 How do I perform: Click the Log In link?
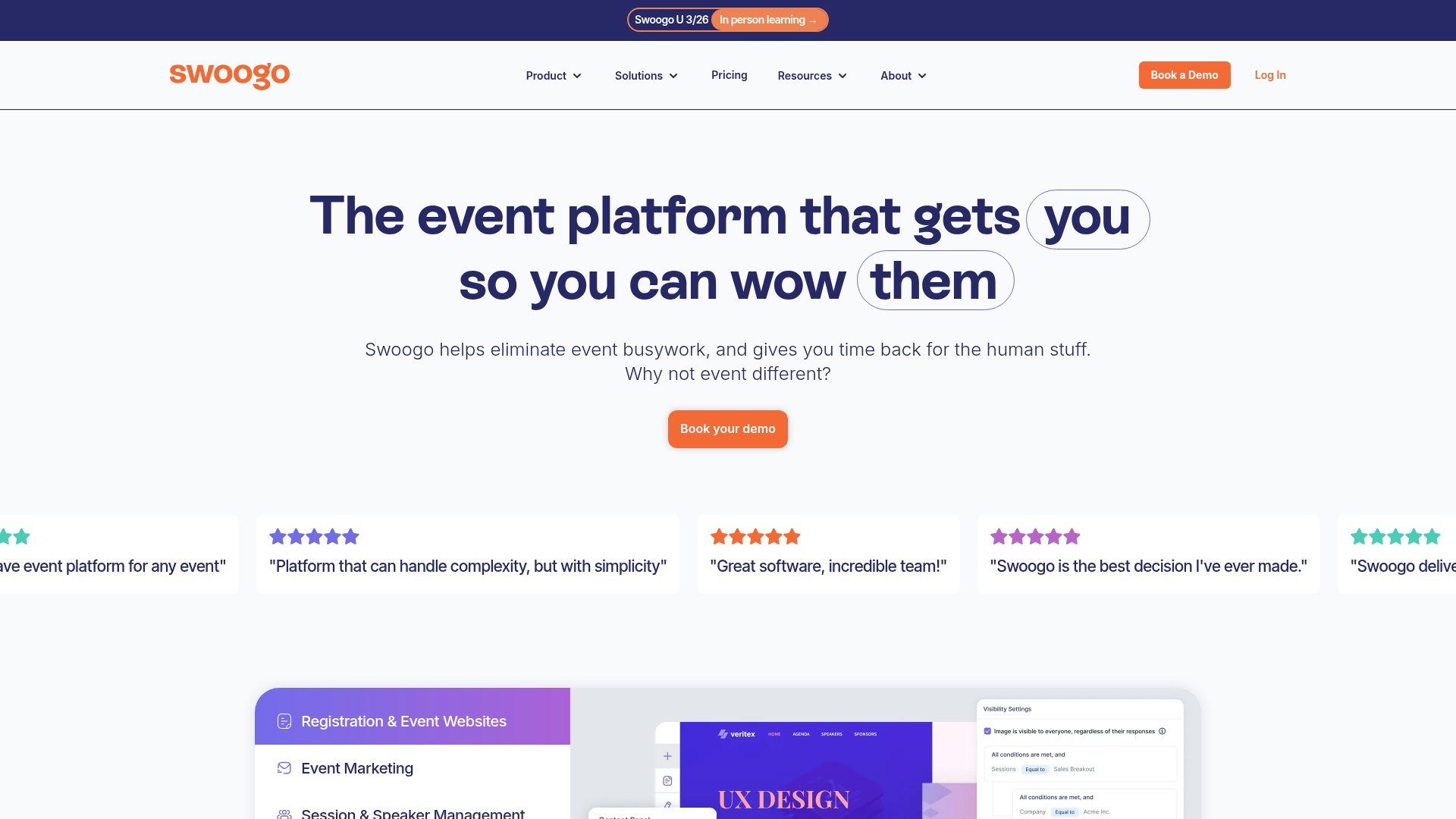[1269, 75]
